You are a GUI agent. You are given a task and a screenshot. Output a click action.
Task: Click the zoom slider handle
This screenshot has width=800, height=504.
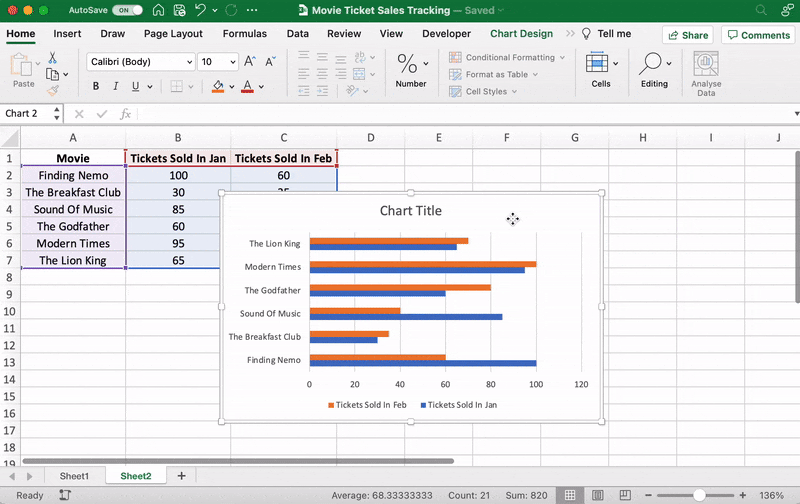point(701,495)
